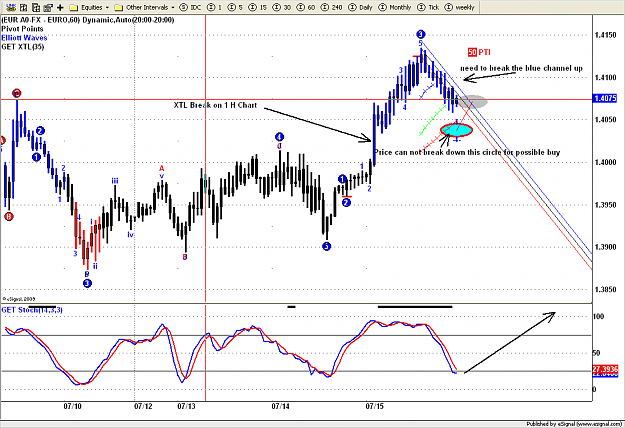Click the wave 3 circle at chart top

pos(421,34)
